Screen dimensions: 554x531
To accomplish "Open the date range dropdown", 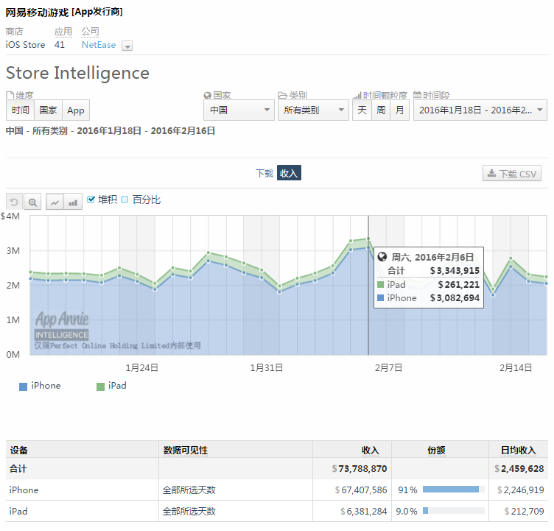I will 480,110.
